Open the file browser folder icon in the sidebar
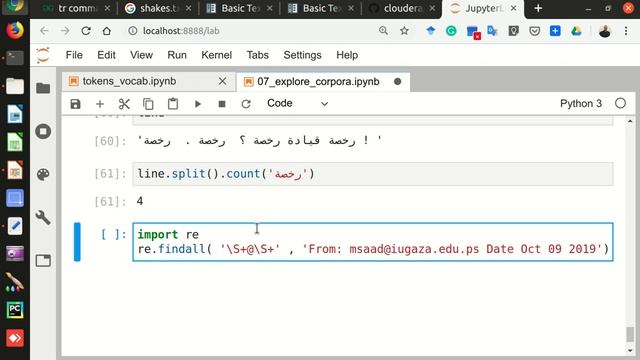640x360 pixels. tap(43, 88)
